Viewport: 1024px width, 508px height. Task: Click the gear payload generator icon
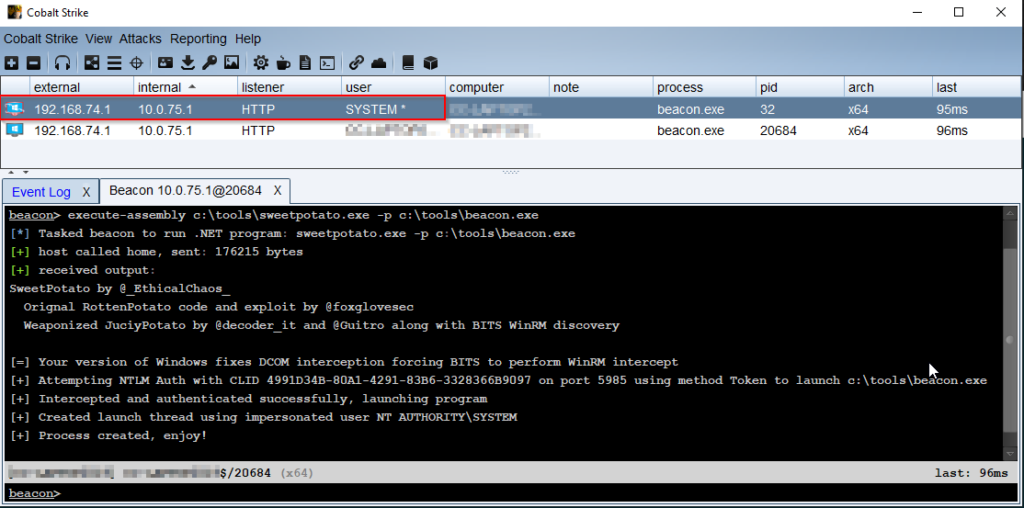pos(261,63)
